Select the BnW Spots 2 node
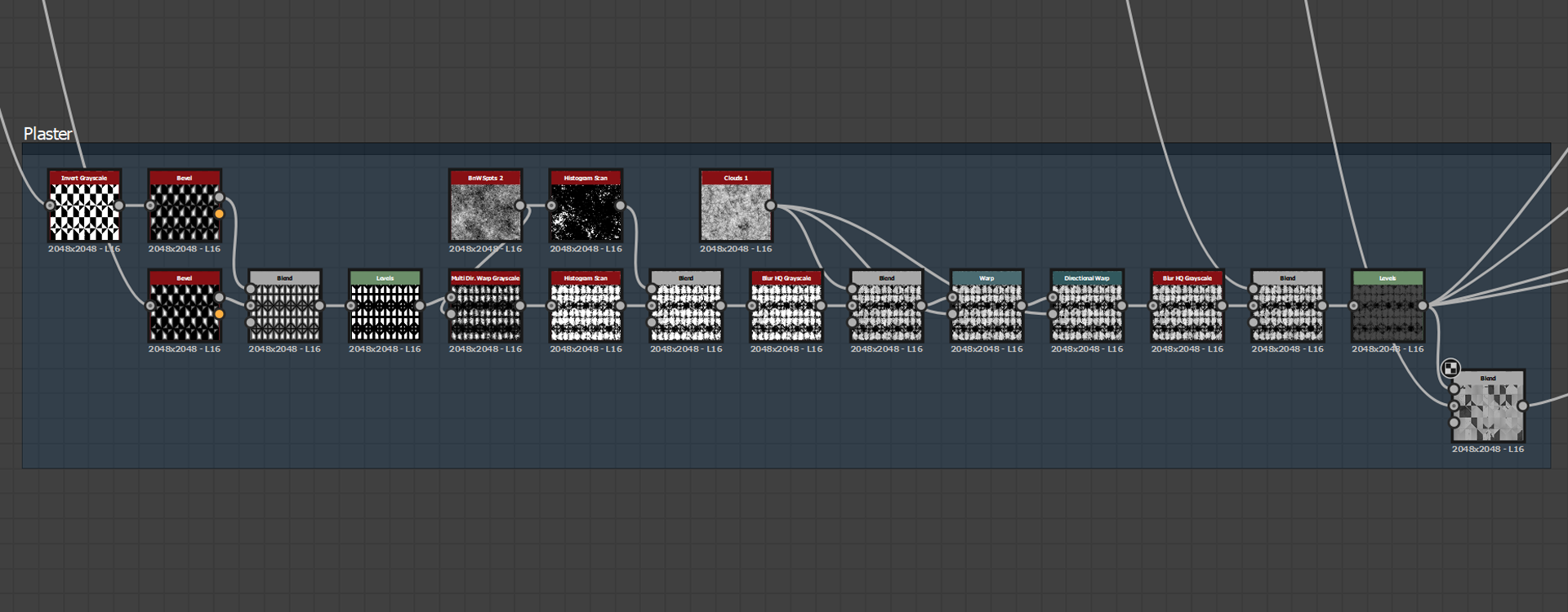 [x=485, y=206]
